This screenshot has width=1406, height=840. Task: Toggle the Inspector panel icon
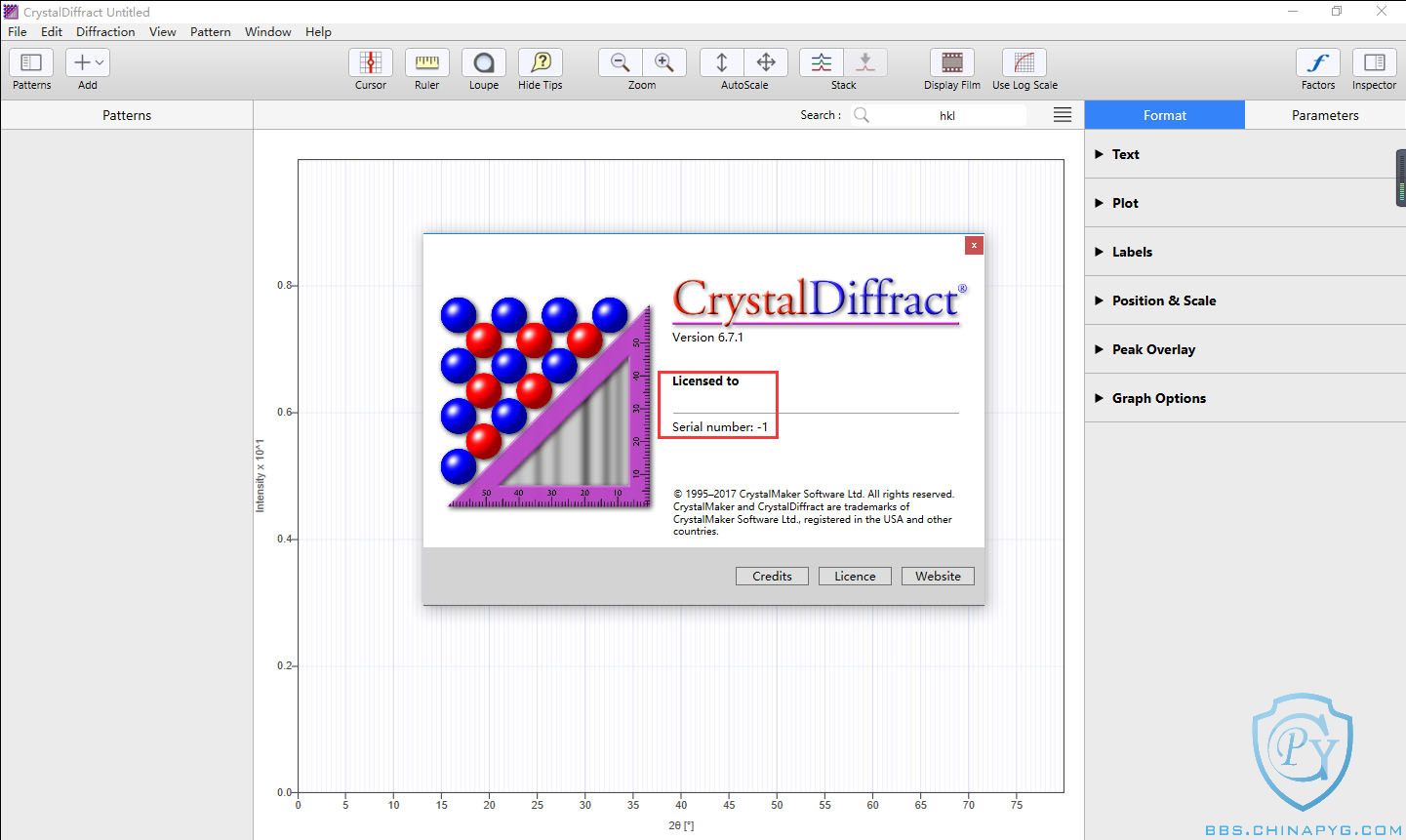click(1375, 62)
